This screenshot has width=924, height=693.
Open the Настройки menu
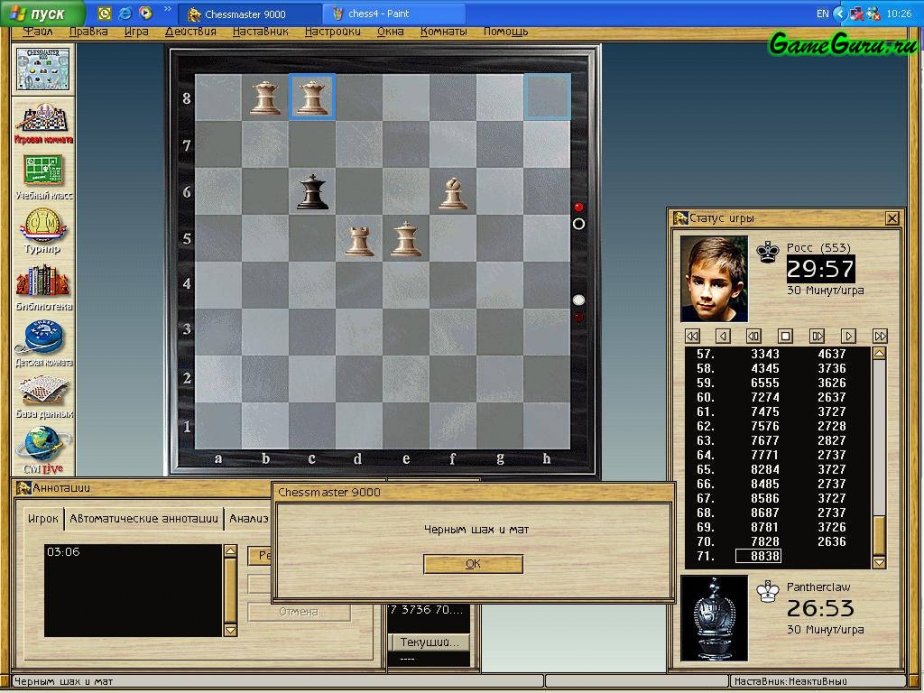[332, 31]
